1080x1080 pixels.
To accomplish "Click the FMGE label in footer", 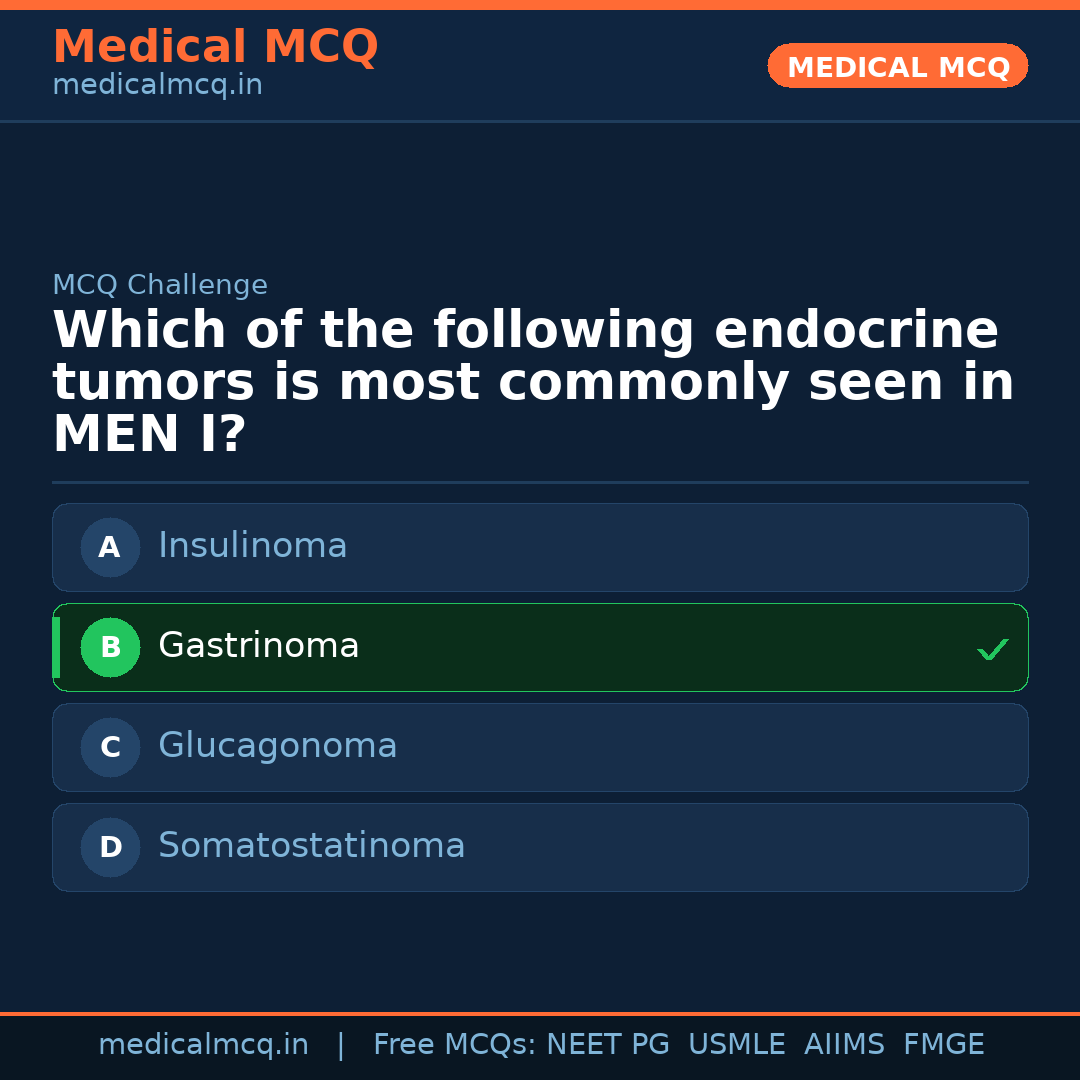I will [x=943, y=1045].
